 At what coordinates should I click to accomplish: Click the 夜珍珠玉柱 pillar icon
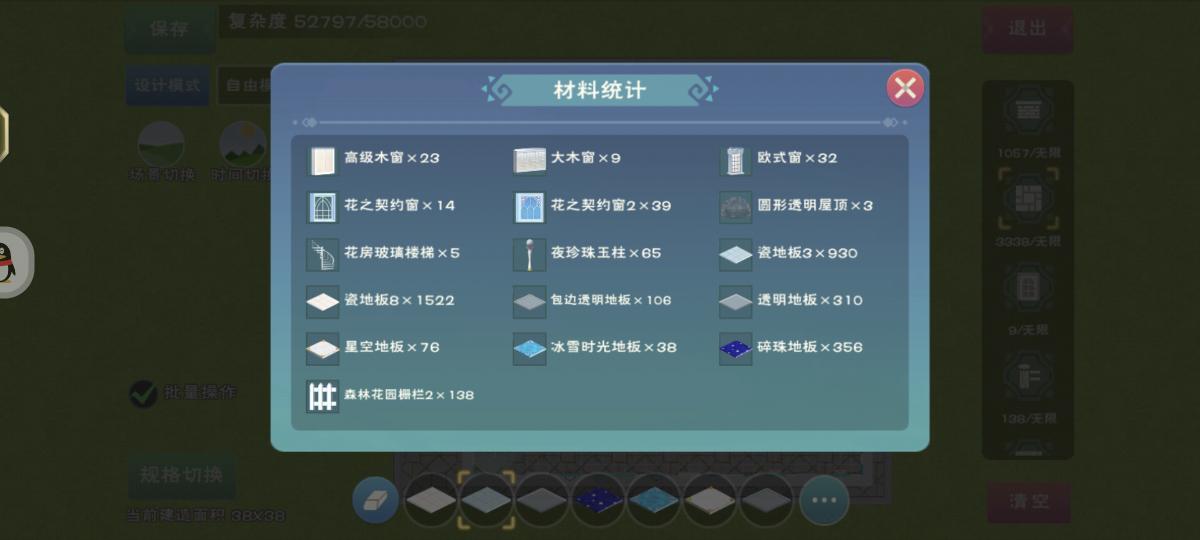(529, 255)
